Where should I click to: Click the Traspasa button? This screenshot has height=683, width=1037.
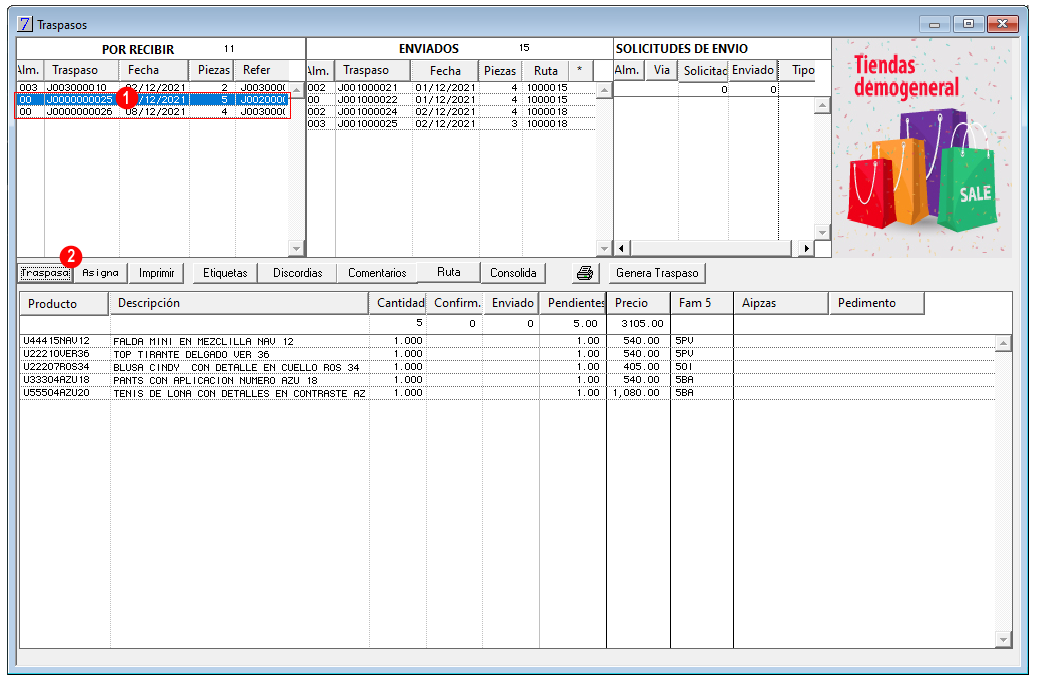(45, 273)
